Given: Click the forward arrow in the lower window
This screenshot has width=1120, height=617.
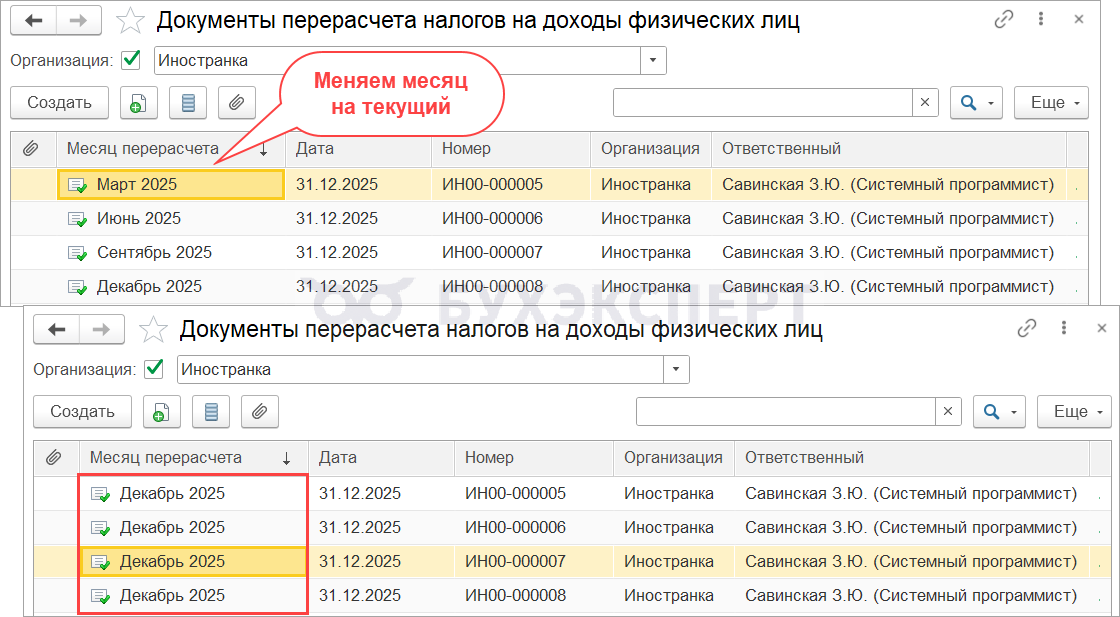Looking at the screenshot, I should tap(102, 329).
